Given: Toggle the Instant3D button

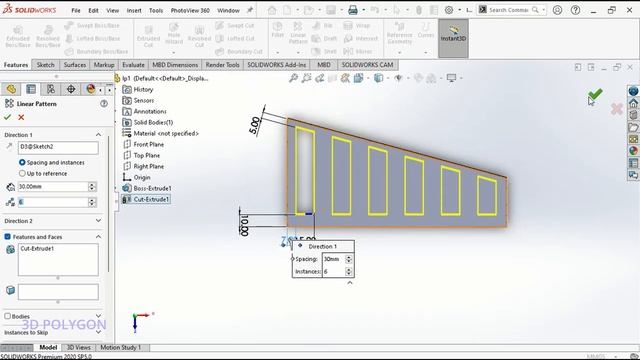Looking at the screenshot, I should point(453,38).
